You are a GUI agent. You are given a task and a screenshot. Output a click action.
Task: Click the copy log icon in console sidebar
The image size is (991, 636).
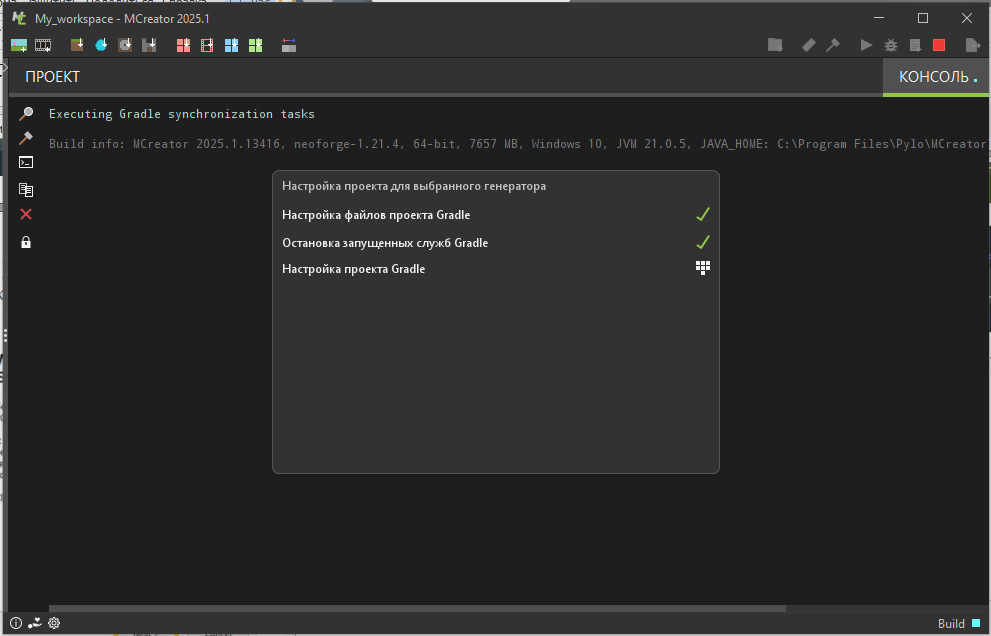(x=26, y=190)
